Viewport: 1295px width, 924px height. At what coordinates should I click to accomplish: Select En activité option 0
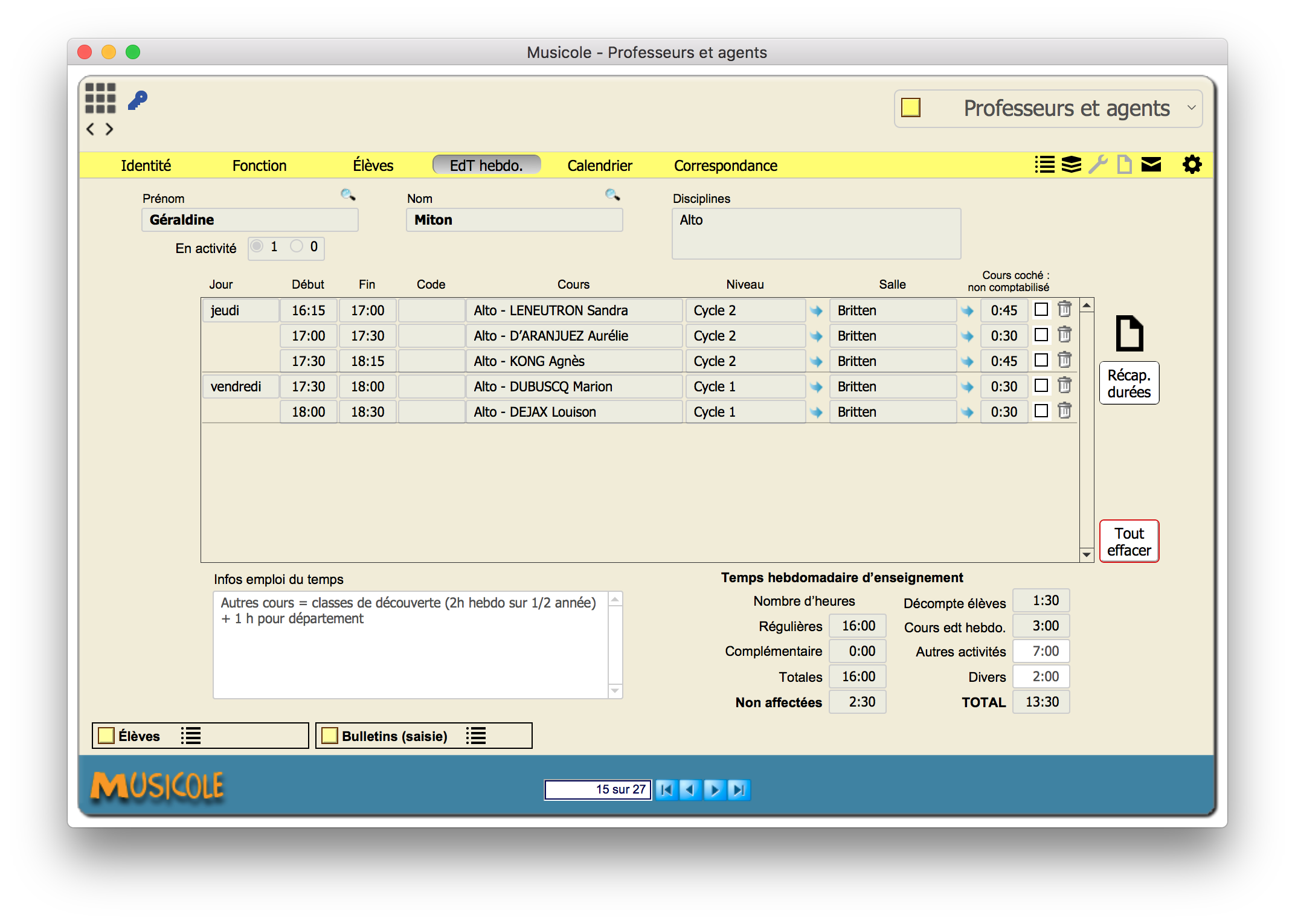click(297, 246)
